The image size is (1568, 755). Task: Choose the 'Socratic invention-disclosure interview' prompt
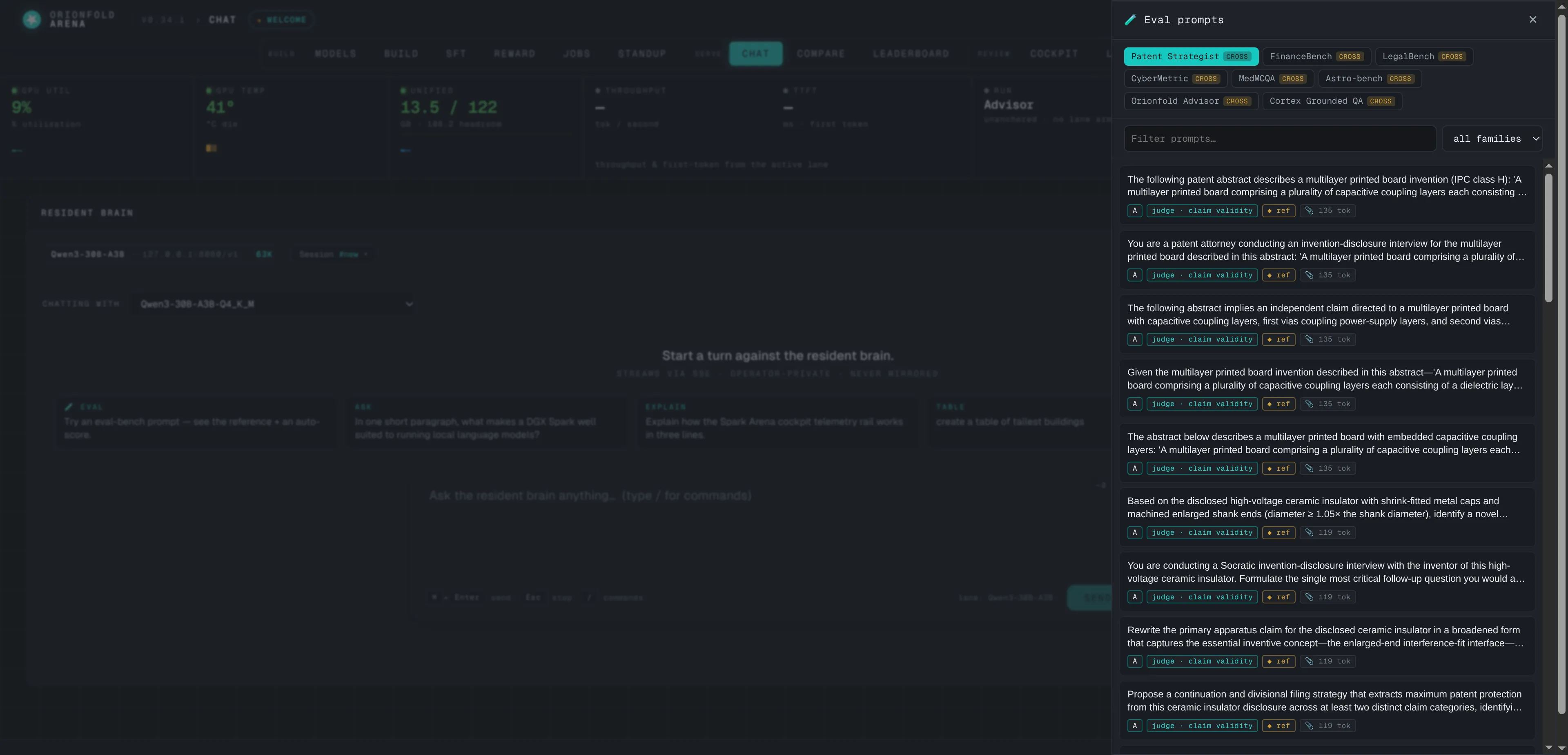click(x=1327, y=581)
